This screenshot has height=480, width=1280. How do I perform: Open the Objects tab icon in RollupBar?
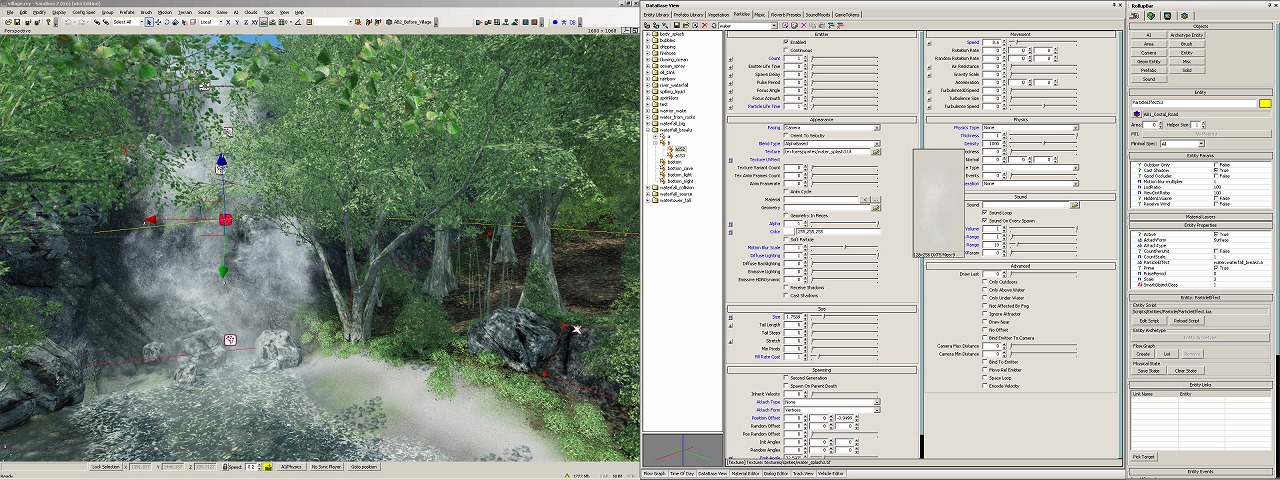1137,15
